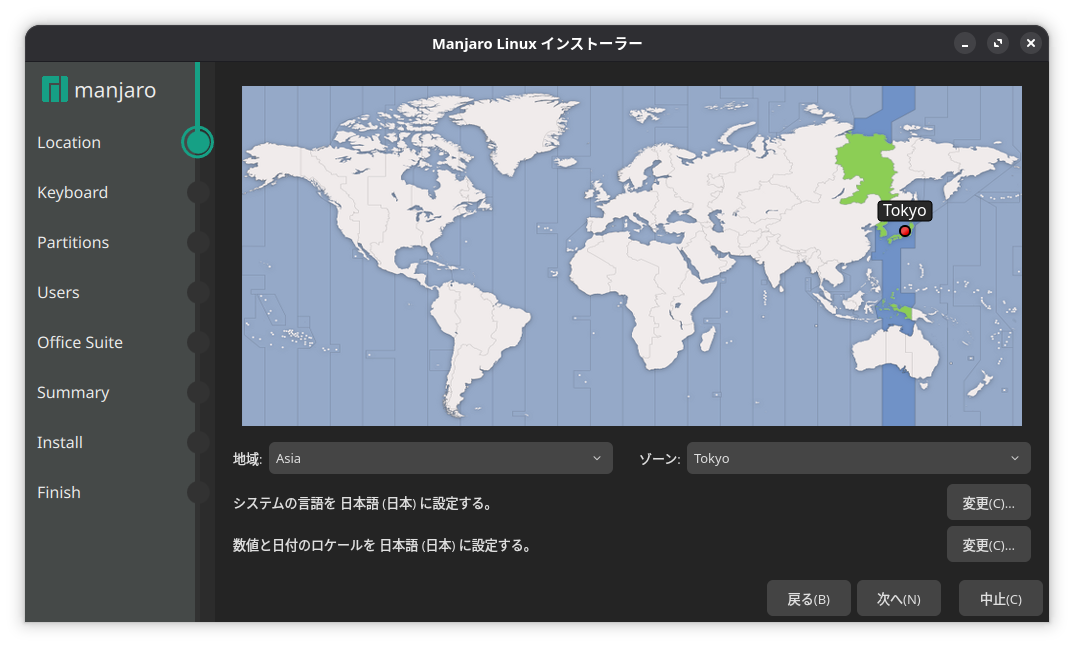Cancel installation with 中止(C) button
Viewport: 1074px width, 647px height.
tap(1001, 599)
